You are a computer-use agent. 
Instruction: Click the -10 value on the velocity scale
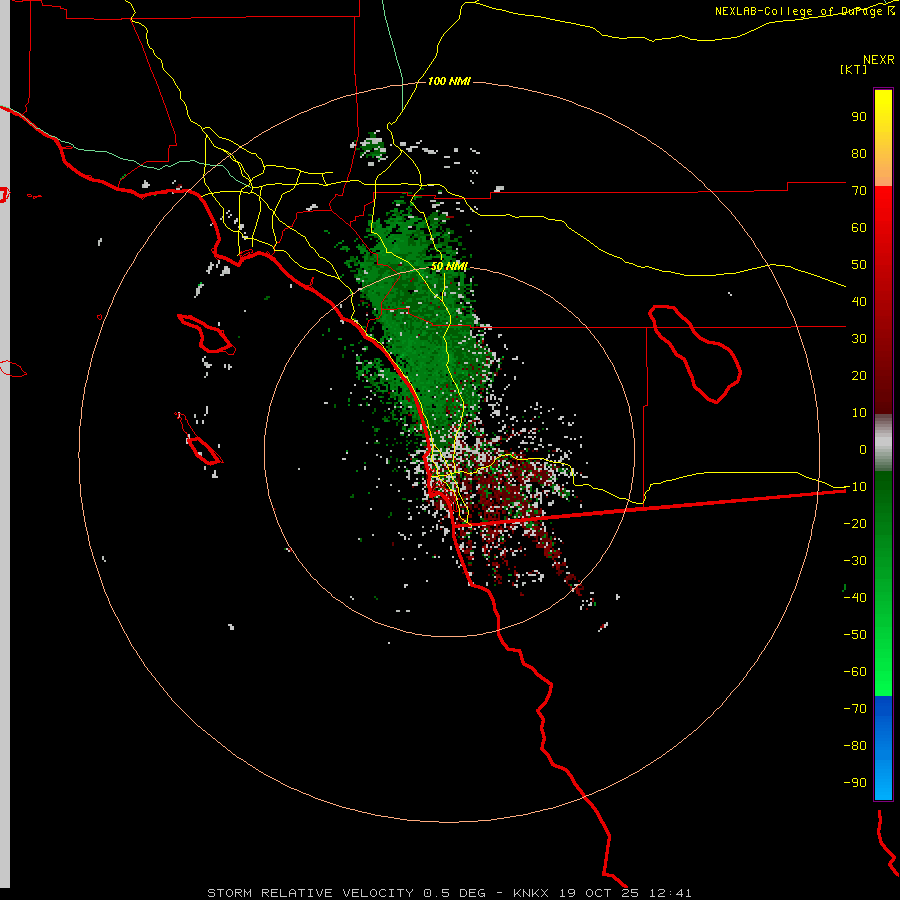click(x=855, y=487)
